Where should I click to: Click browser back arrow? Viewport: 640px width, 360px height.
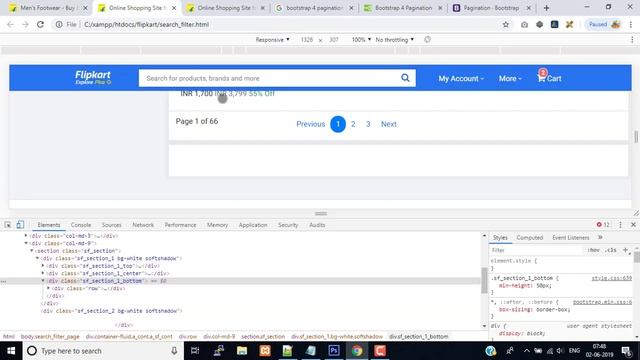(x=11, y=24)
